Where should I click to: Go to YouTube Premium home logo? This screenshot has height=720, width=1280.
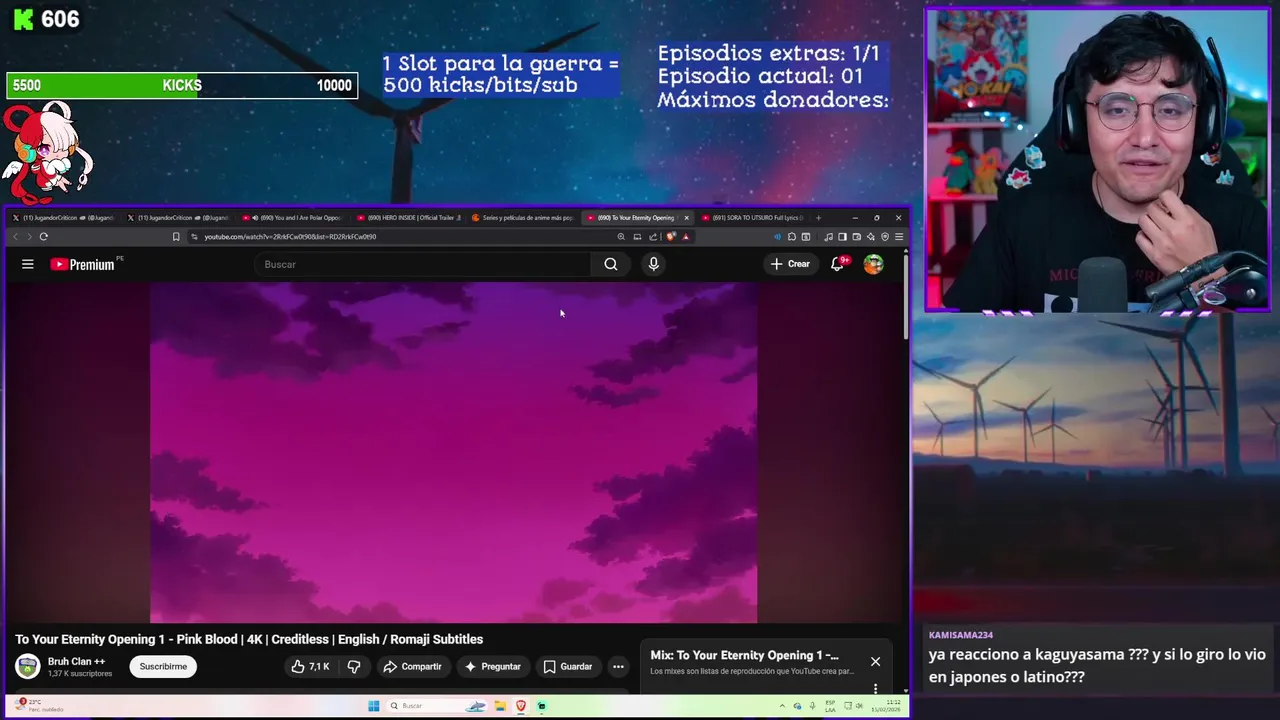tap(83, 264)
